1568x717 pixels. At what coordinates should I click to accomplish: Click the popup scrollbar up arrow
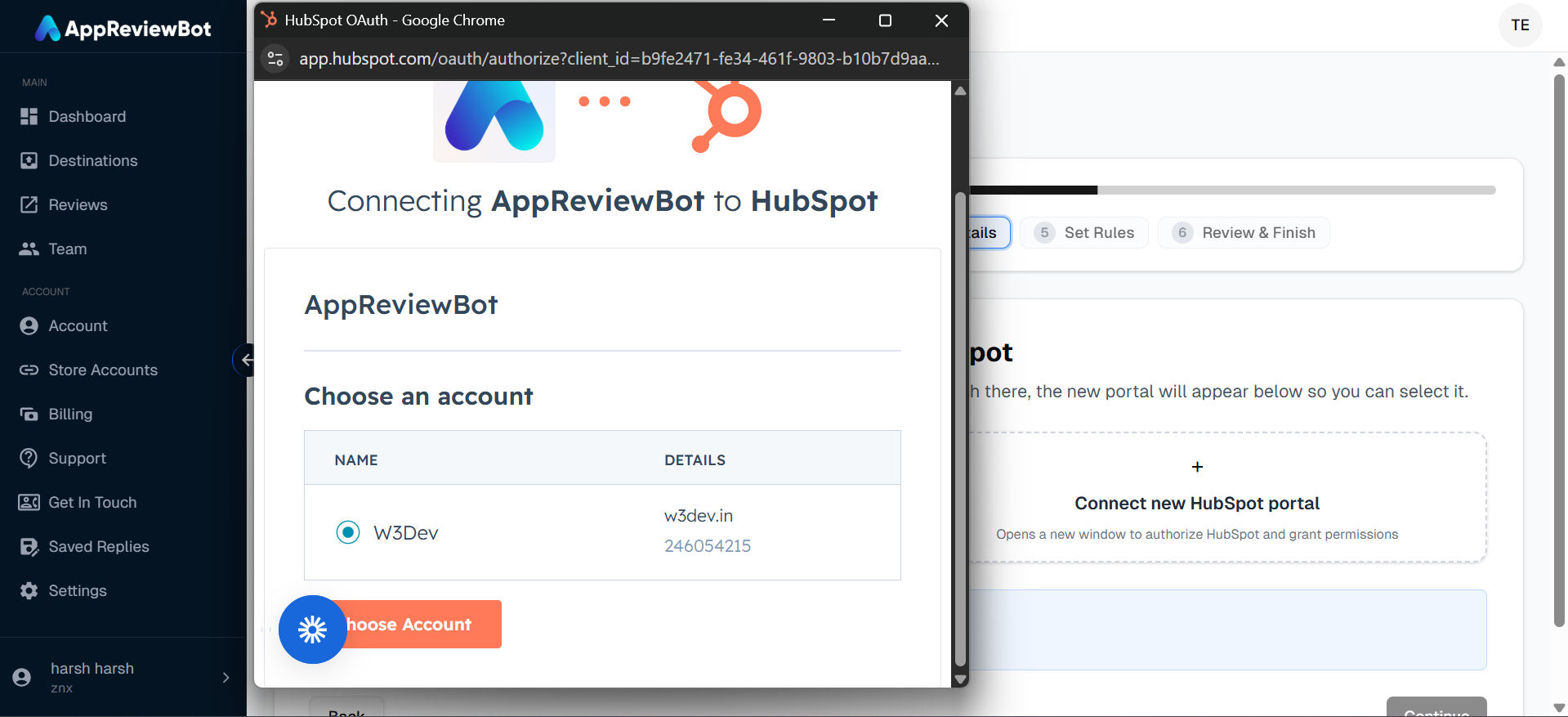click(961, 90)
